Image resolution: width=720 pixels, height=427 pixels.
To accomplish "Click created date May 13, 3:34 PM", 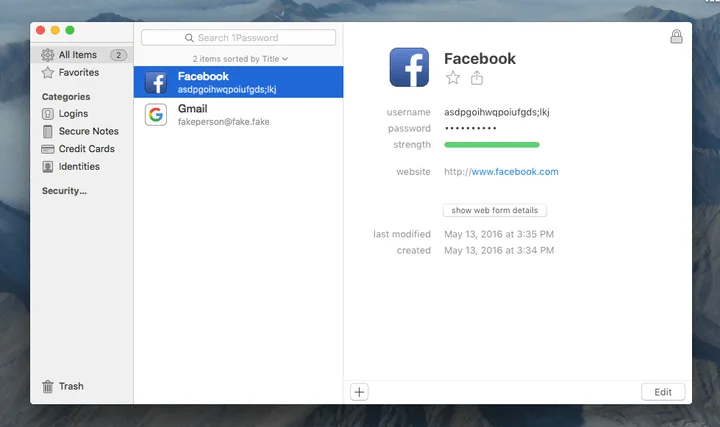I will click(499, 250).
